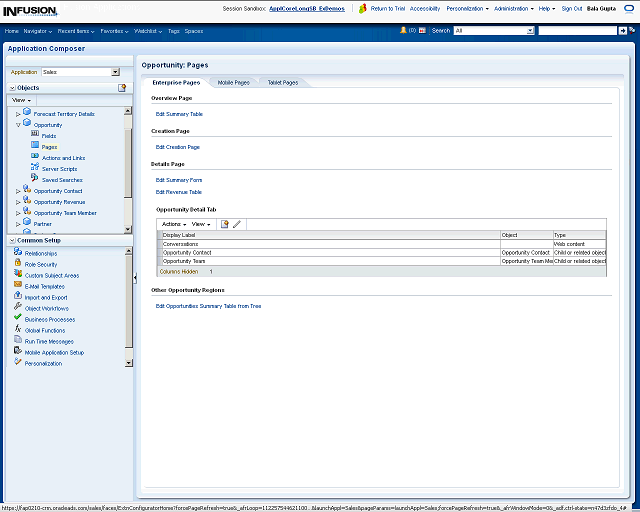Click the Sign Out link
This screenshot has height=512, width=640.
[571, 8]
